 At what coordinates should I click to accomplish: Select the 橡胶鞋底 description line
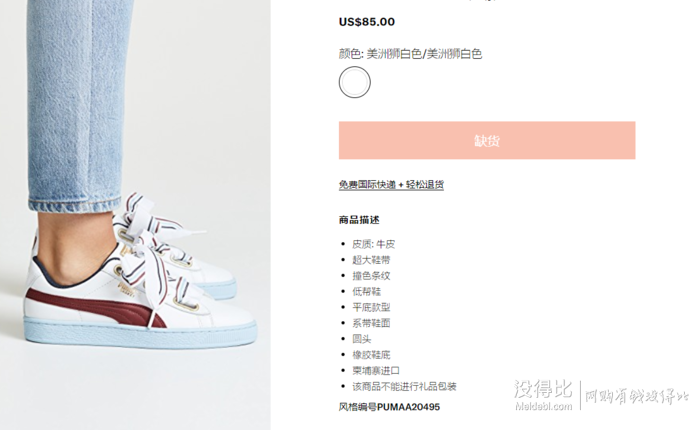[371, 355]
